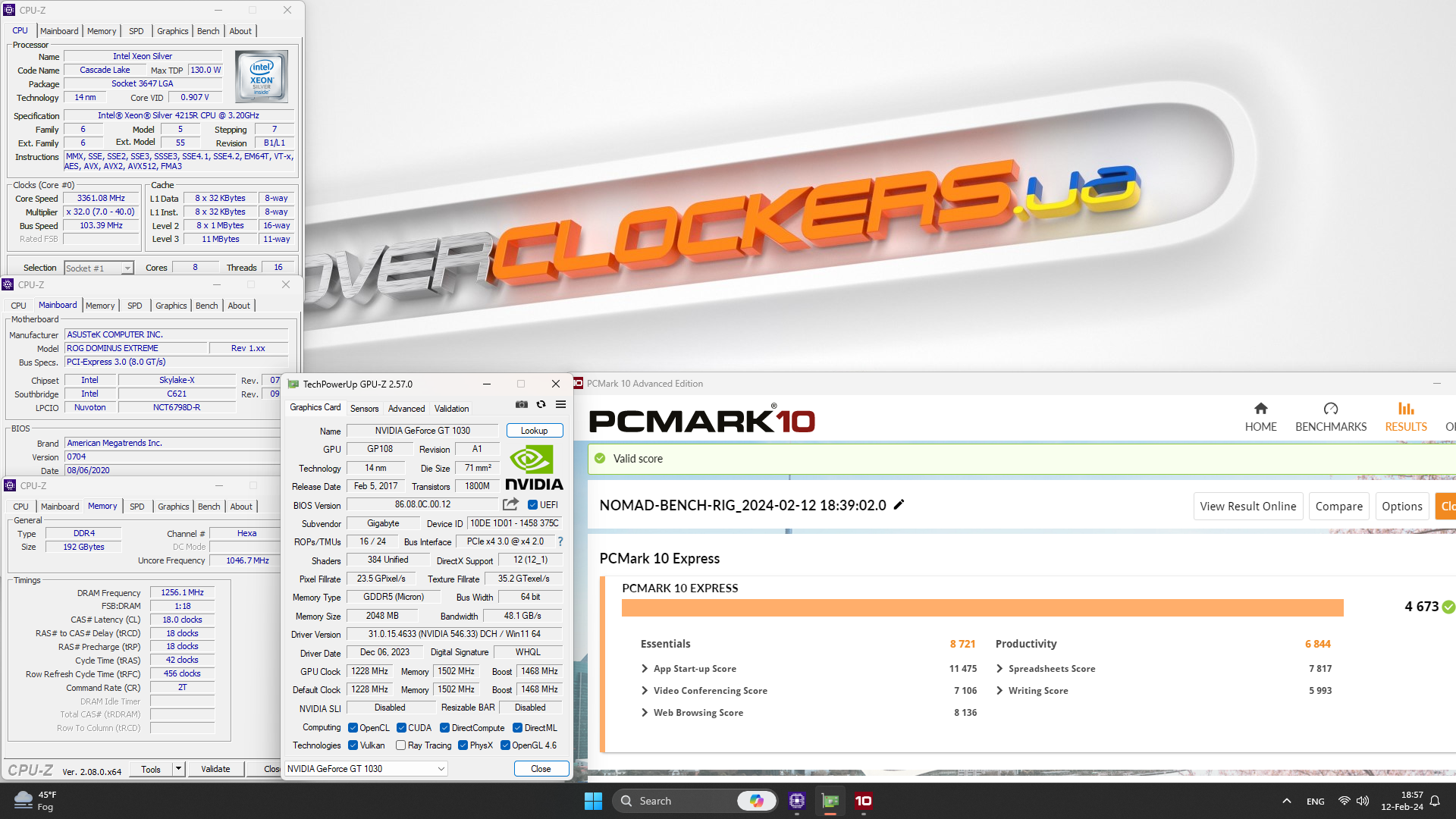Toggle the PhysX checkbox

point(463,745)
